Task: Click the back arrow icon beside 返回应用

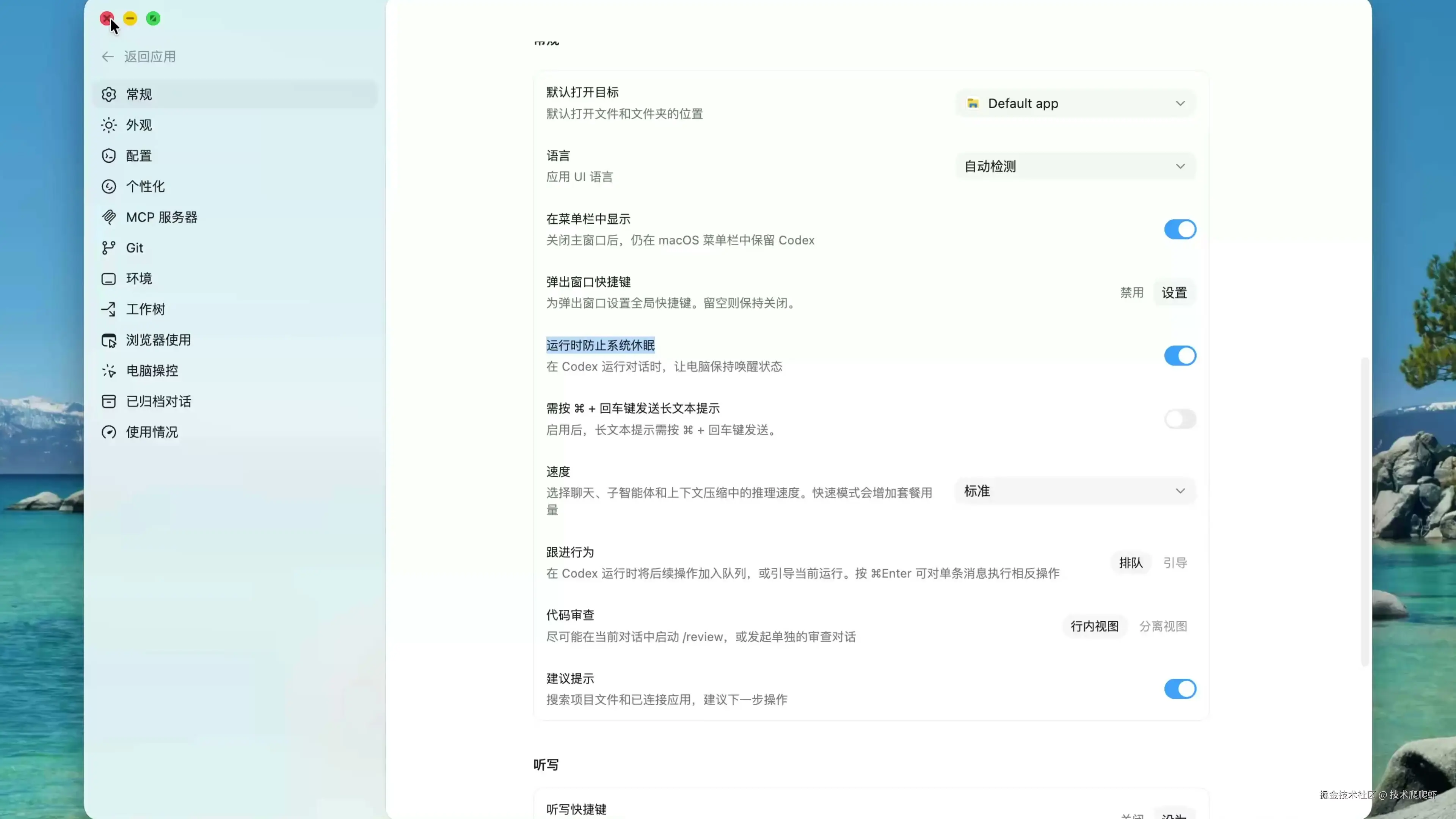Action: [x=107, y=56]
